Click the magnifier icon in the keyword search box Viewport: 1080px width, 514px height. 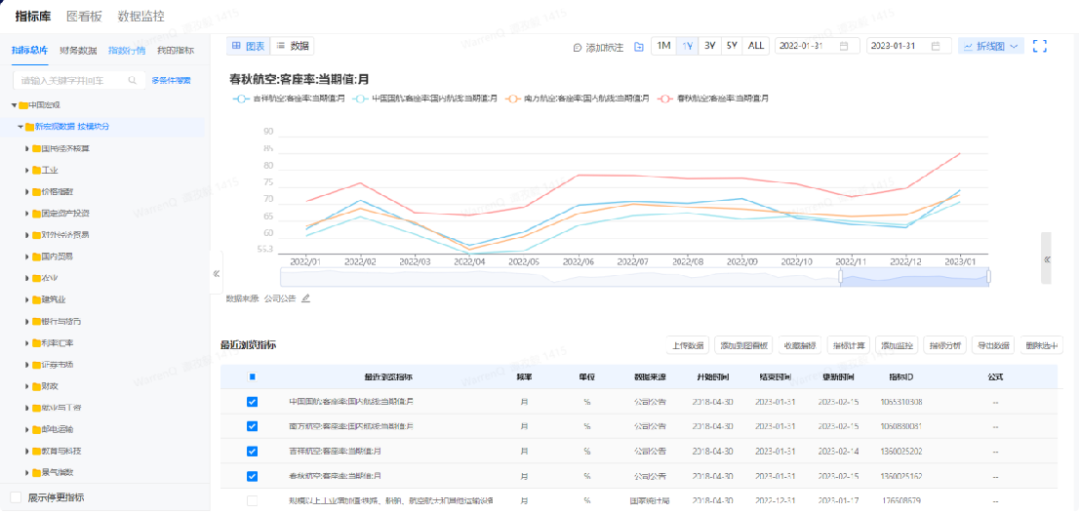click(132, 80)
